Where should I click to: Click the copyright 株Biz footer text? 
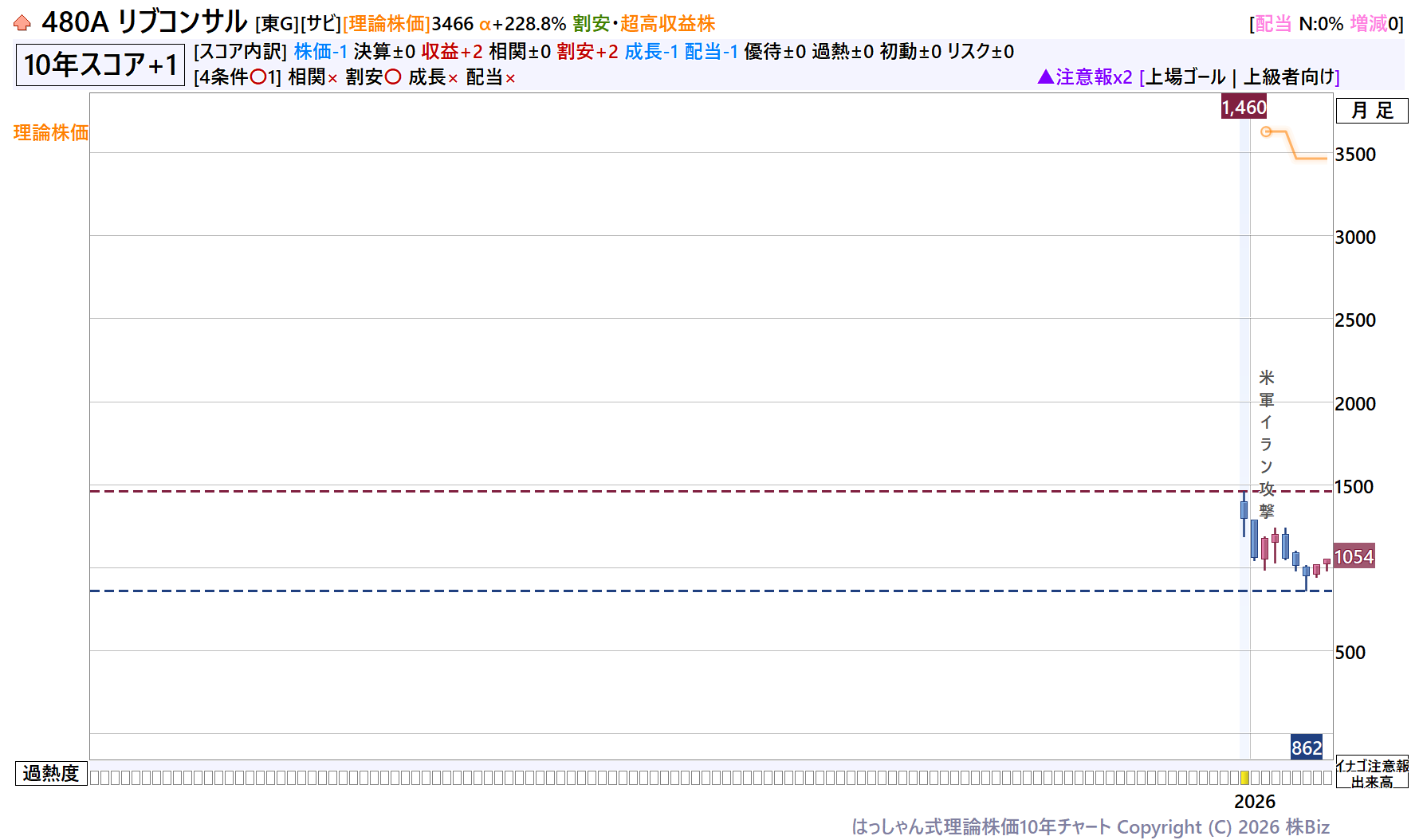(x=1091, y=827)
